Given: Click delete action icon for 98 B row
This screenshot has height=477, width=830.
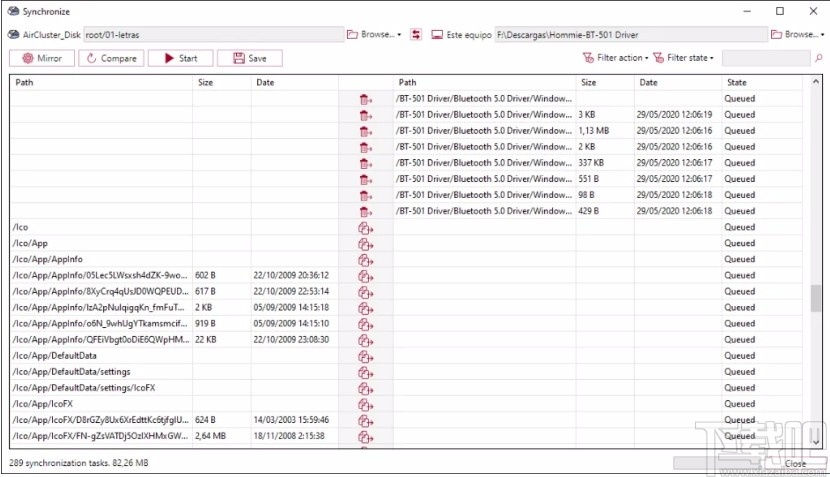Looking at the screenshot, I should [365, 195].
